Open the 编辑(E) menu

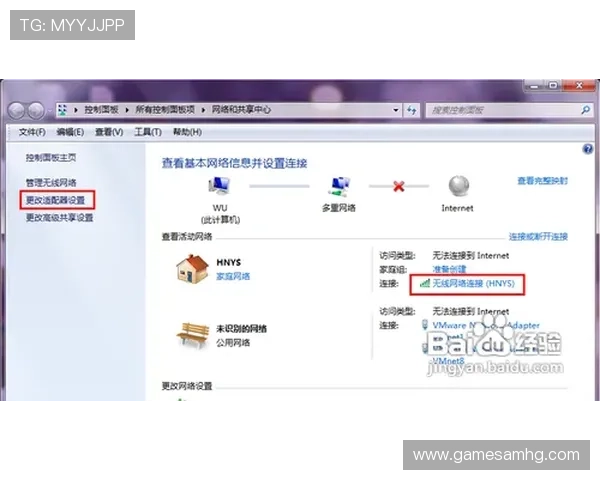click(70, 132)
